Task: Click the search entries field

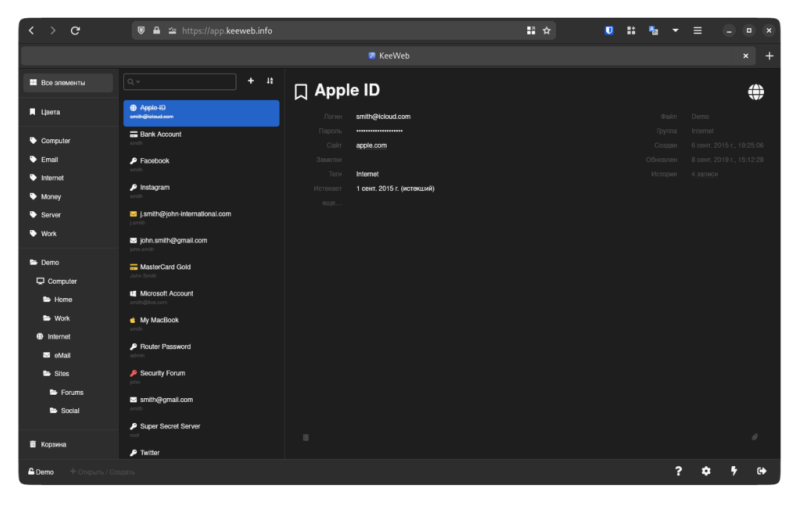Action: tap(180, 82)
